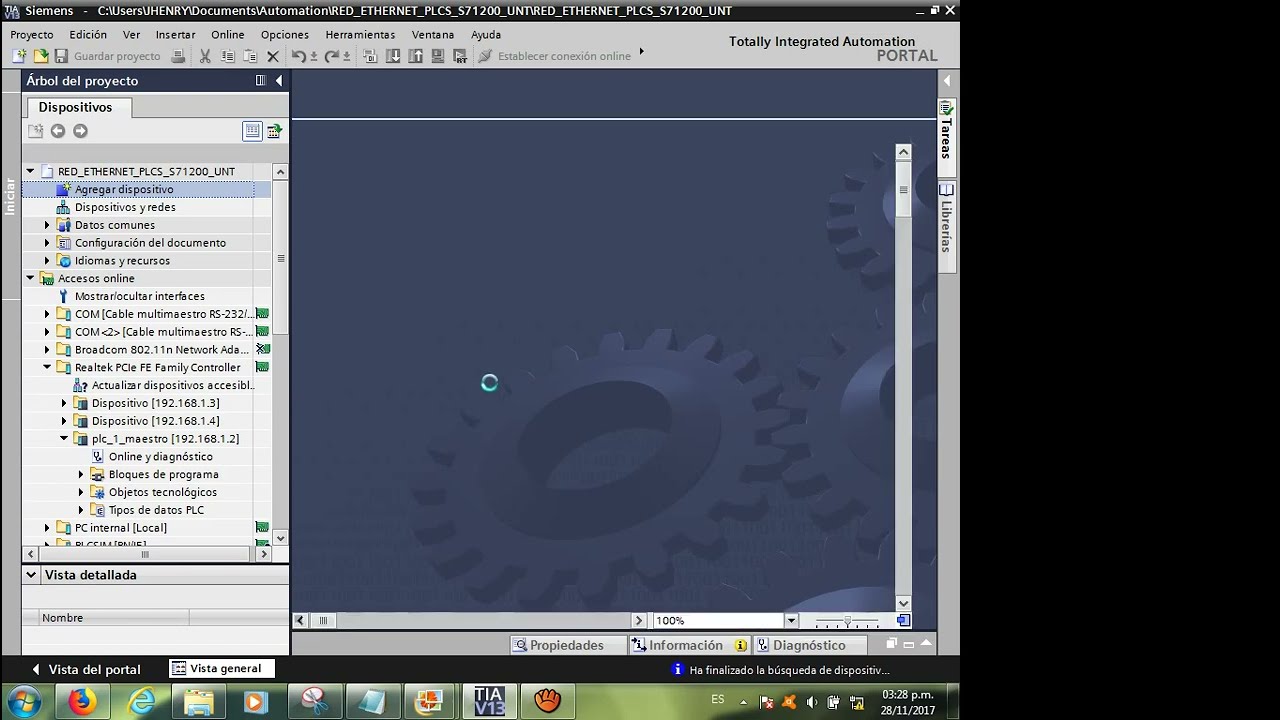Switch to Vista del portal
1280x720 pixels.
tap(86, 669)
